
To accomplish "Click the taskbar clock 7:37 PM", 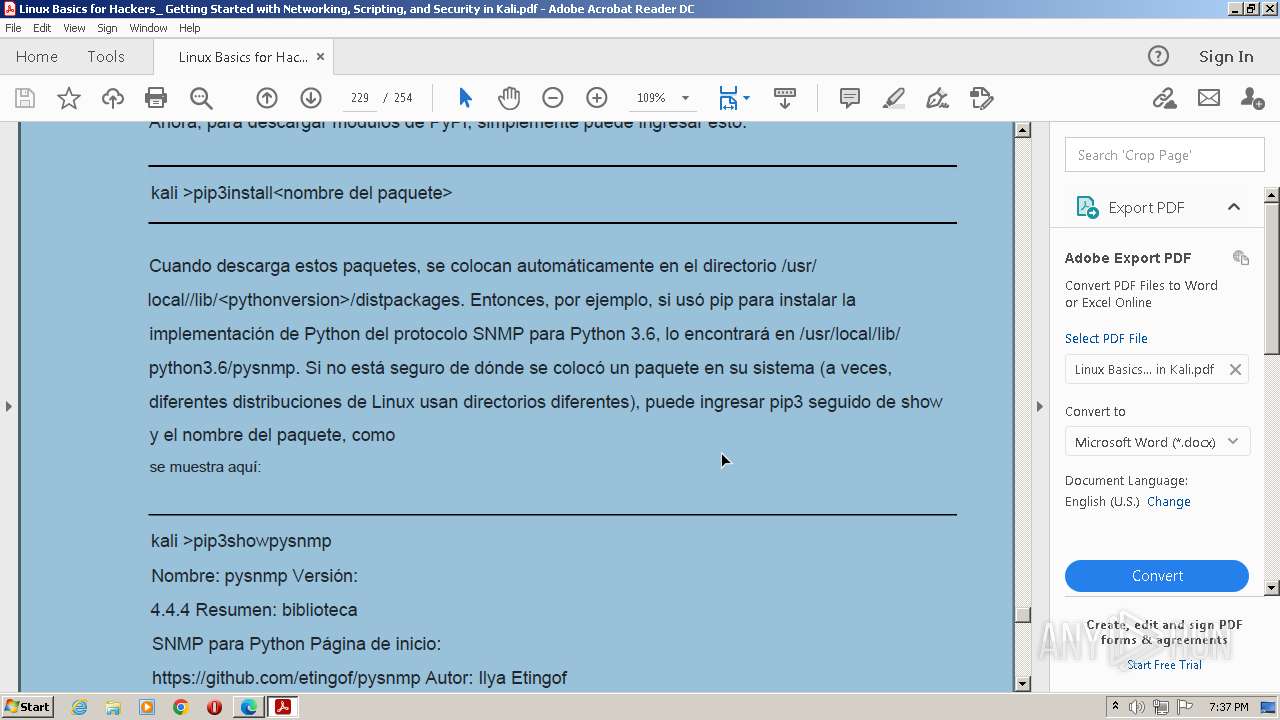I will (1229, 707).
